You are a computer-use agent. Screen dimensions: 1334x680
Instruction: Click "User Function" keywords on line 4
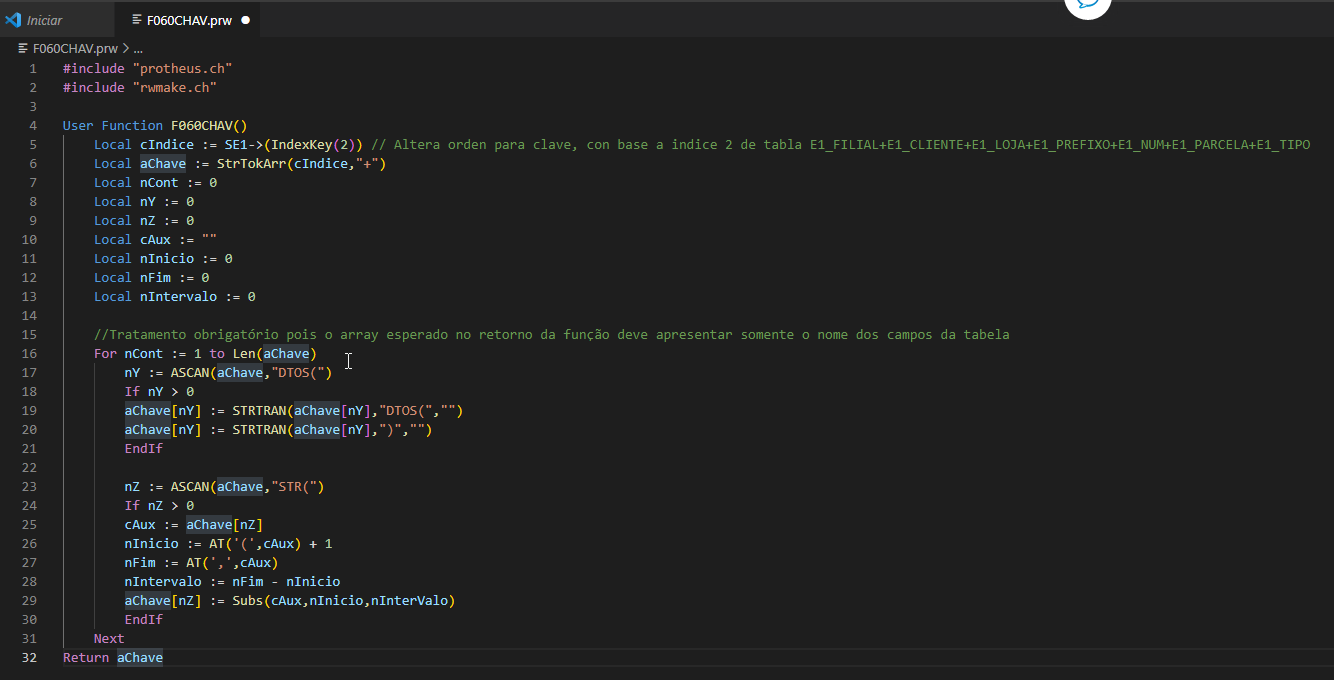[113, 125]
